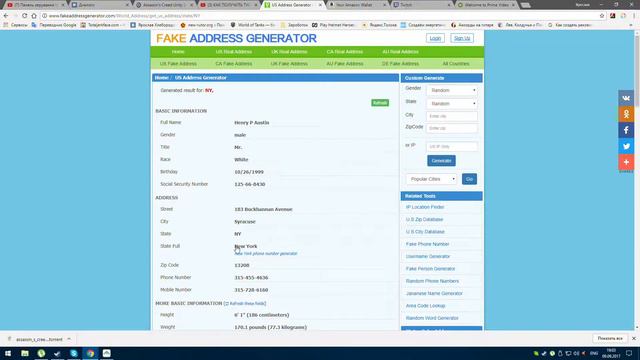Share page via the VK icon
This screenshot has height=360, width=640.
(626, 98)
